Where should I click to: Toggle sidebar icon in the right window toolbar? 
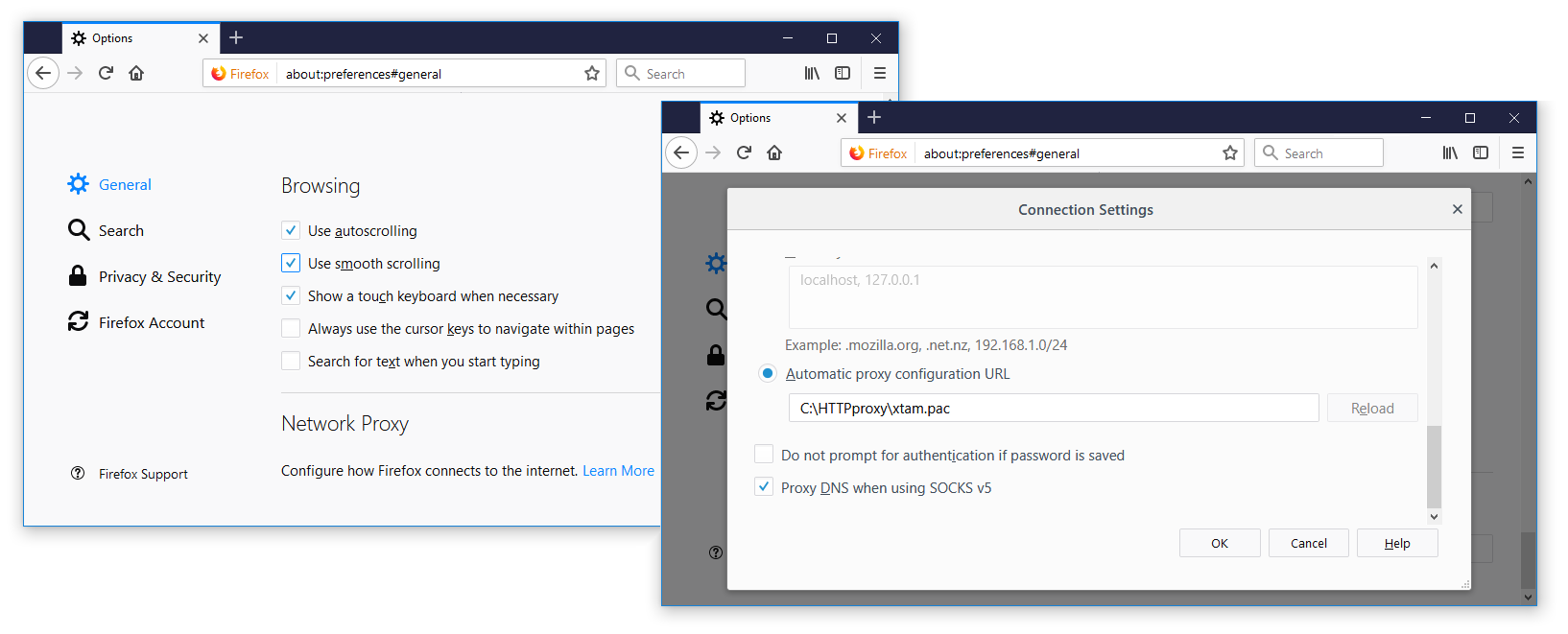click(x=1481, y=153)
